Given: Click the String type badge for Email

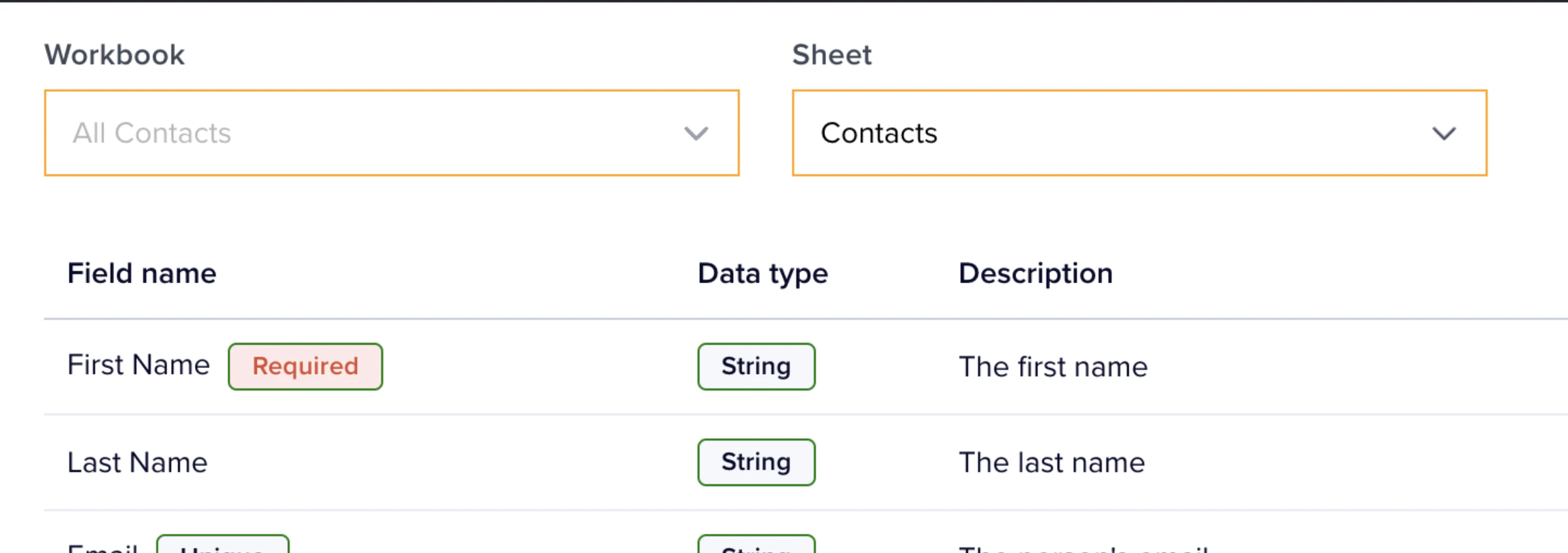Looking at the screenshot, I should point(756,546).
